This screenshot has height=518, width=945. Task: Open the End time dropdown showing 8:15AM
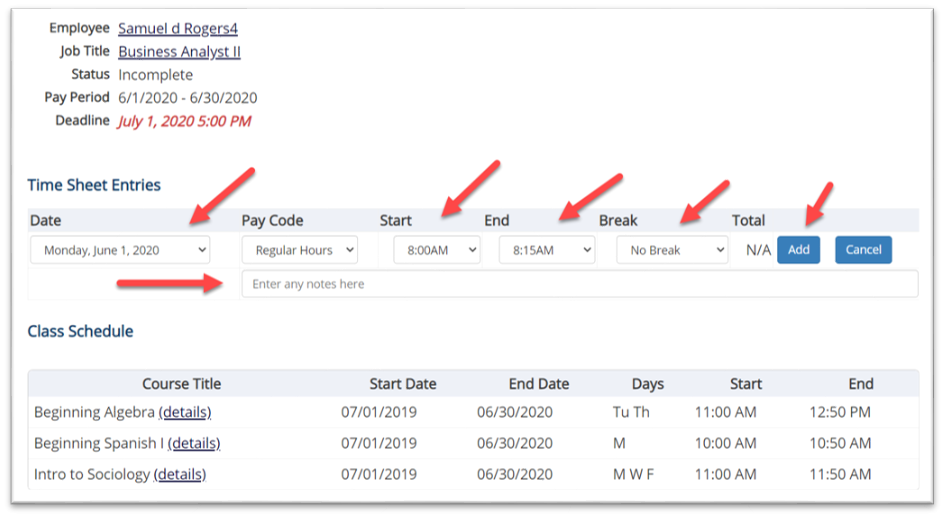click(546, 250)
